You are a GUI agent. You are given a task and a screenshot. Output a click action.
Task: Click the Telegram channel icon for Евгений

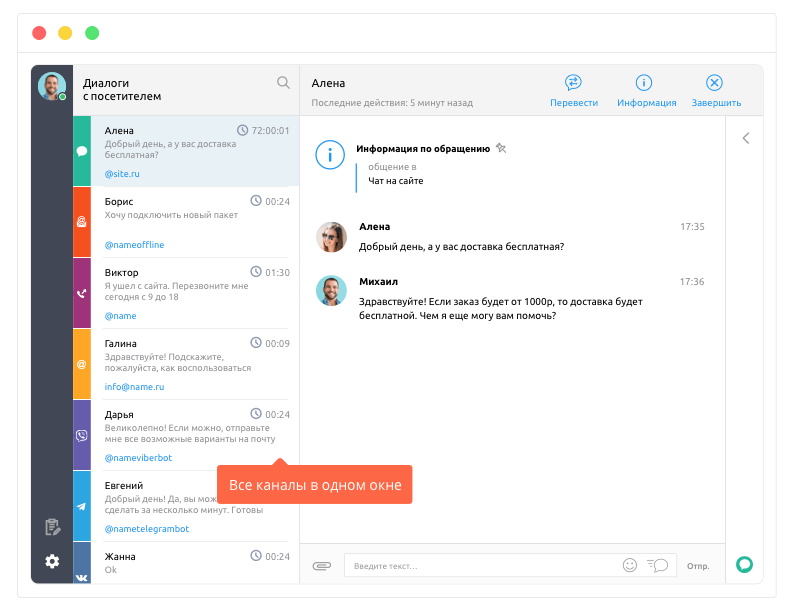(82, 506)
